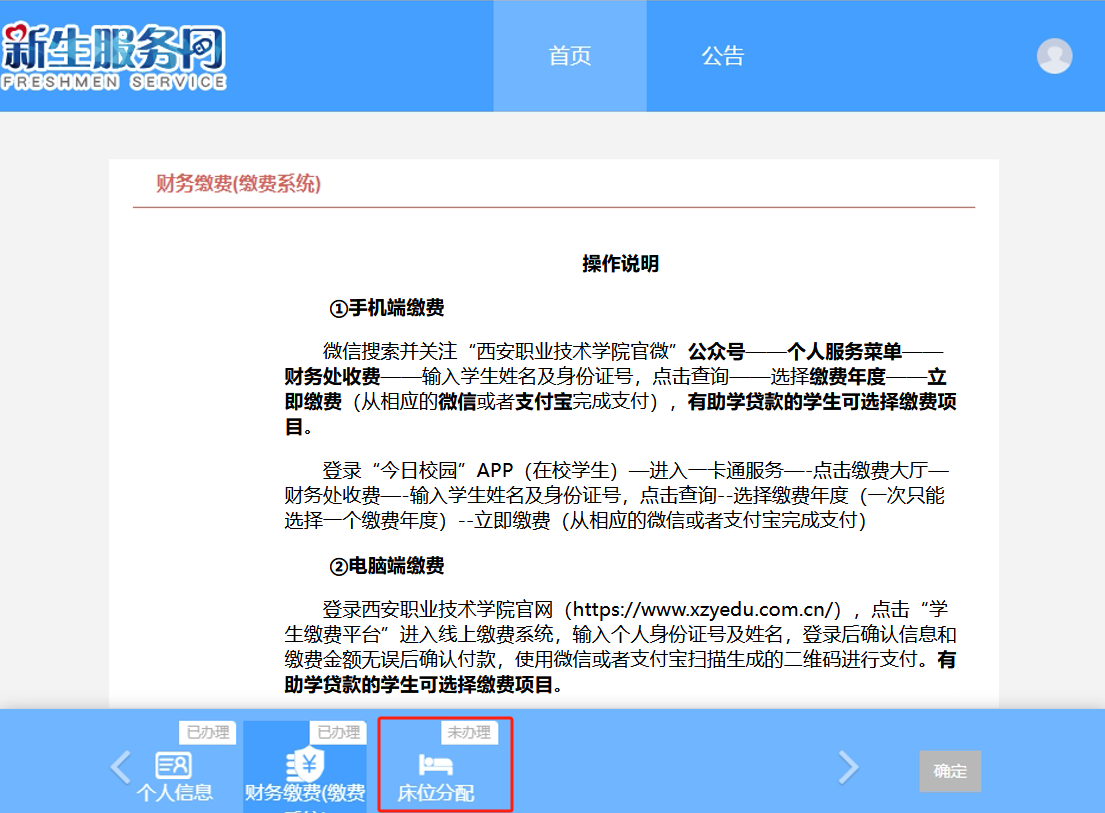Screen dimensions: 1105x813
Task: Click the 操作说明 title text
Action: (620, 264)
